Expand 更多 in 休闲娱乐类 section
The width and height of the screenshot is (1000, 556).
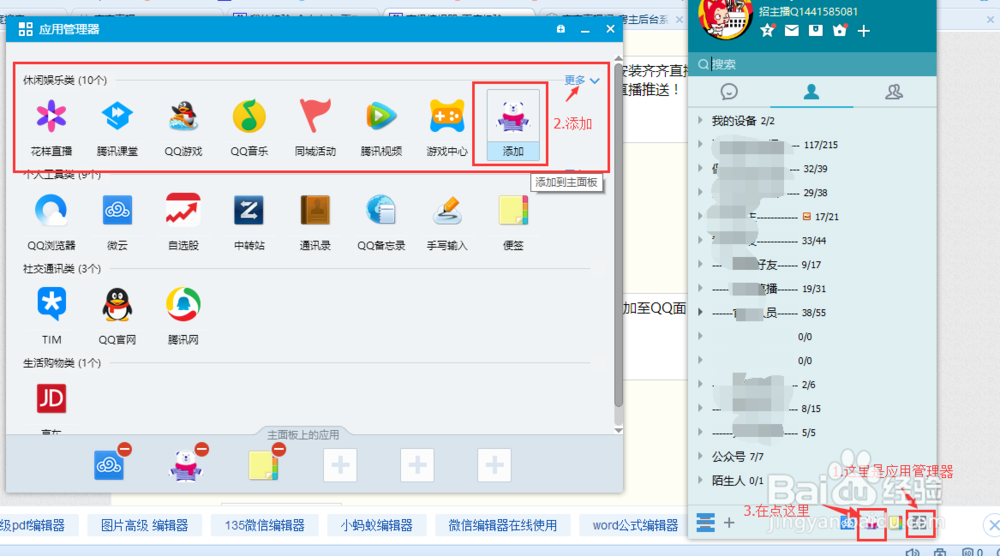point(582,80)
